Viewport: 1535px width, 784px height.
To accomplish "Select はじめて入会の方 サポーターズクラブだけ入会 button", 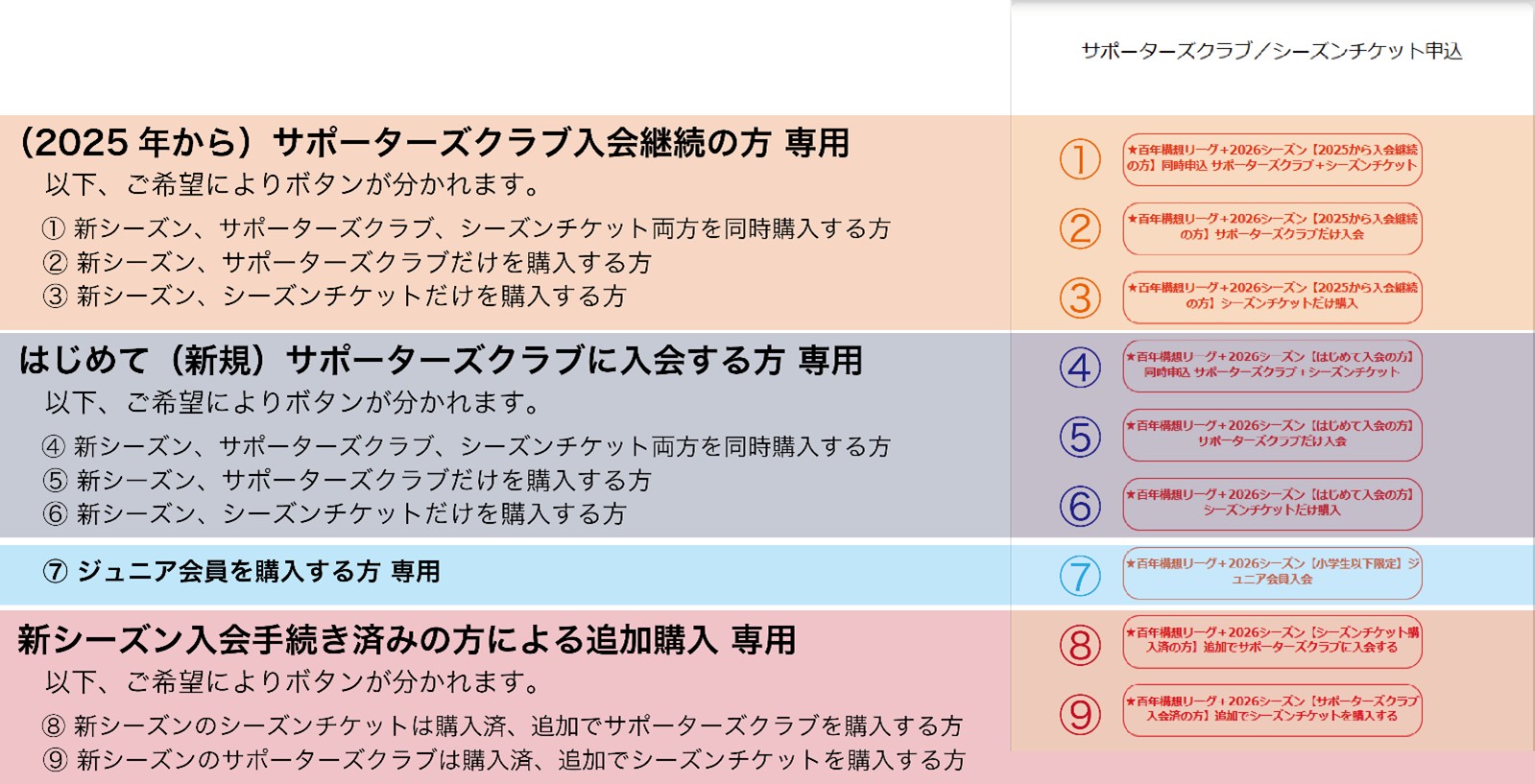I will tap(1272, 435).
